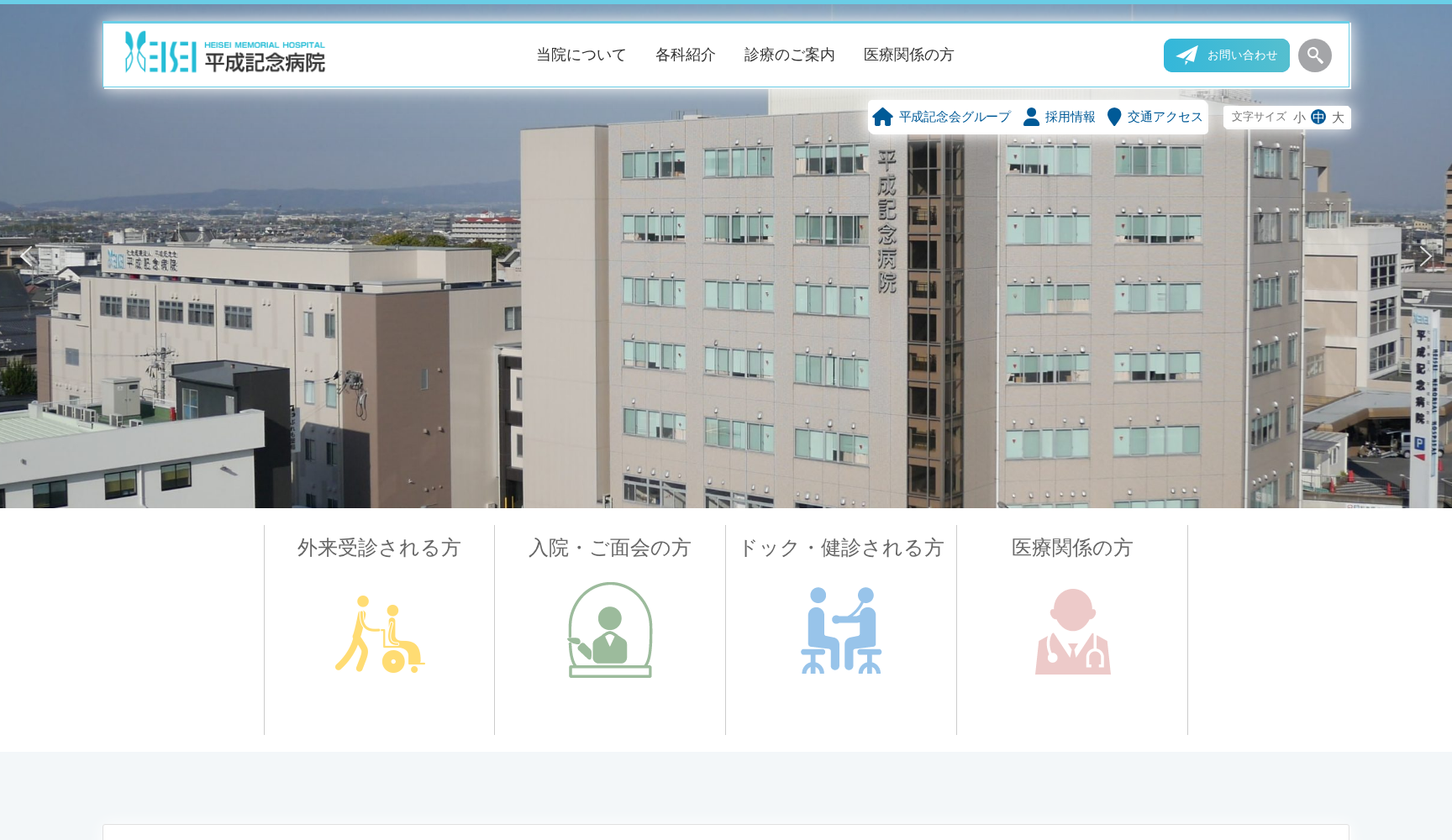The height and width of the screenshot is (840, 1452).
Task: Click the 平成記念会グループ link
Action: point(953,117)
